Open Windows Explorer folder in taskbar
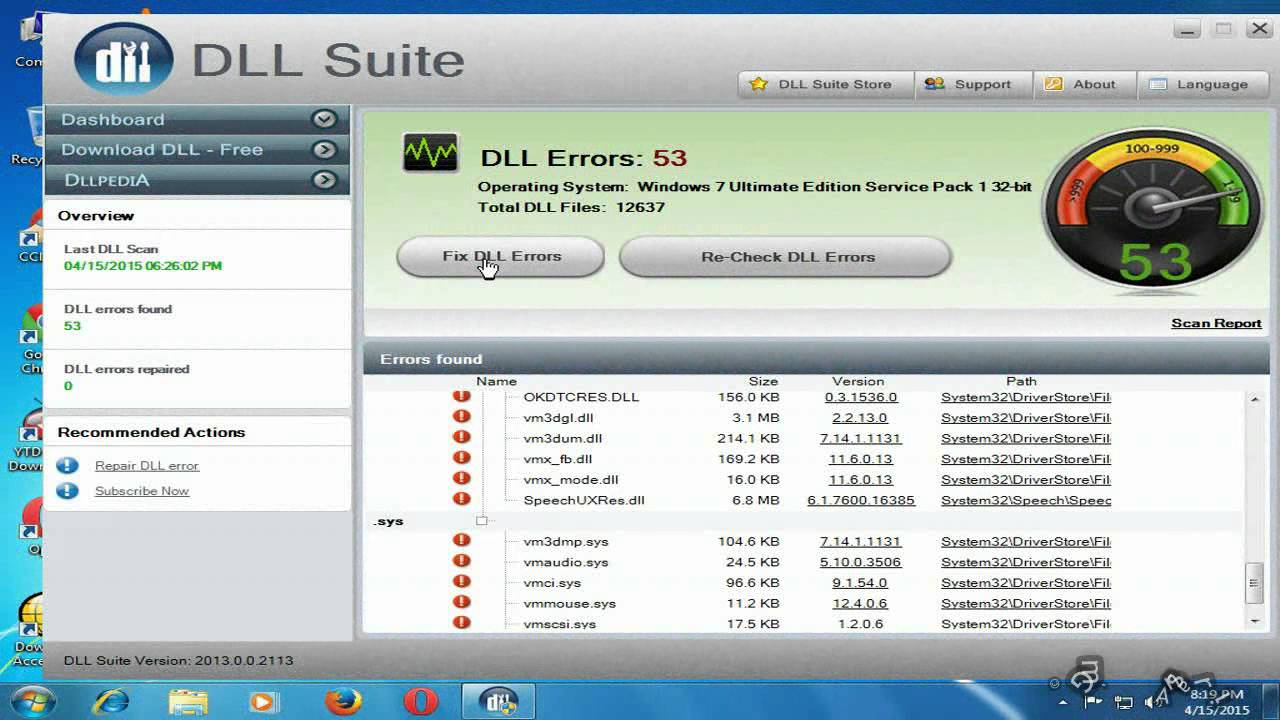The image size is (1280, 720). [x=188, y=702]
